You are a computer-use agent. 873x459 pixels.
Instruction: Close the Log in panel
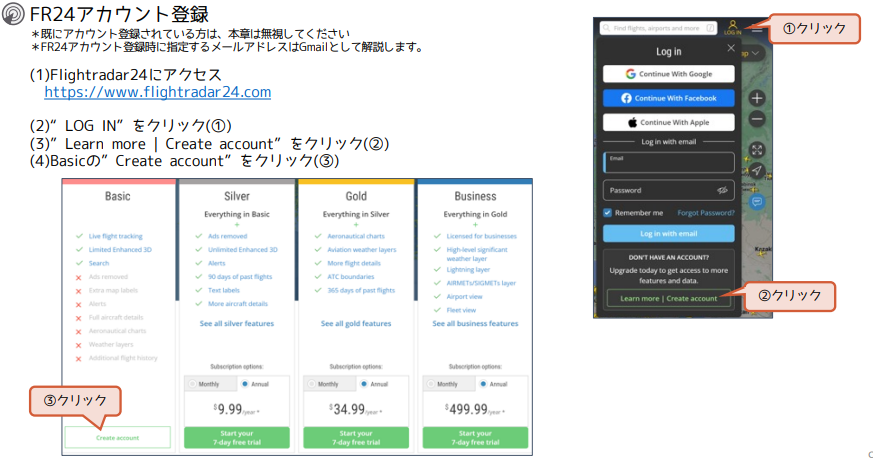coord(730,48)
